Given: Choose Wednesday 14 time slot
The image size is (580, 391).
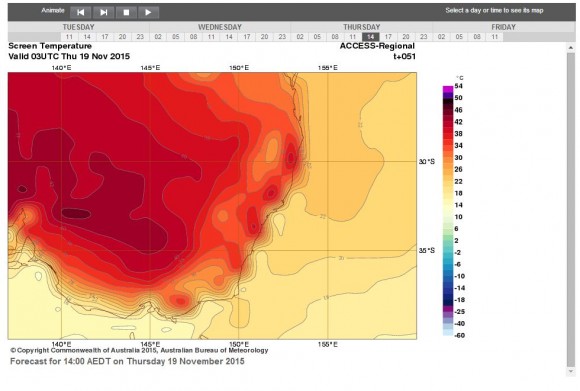Looking at the screenshot, I should [229, 37].
